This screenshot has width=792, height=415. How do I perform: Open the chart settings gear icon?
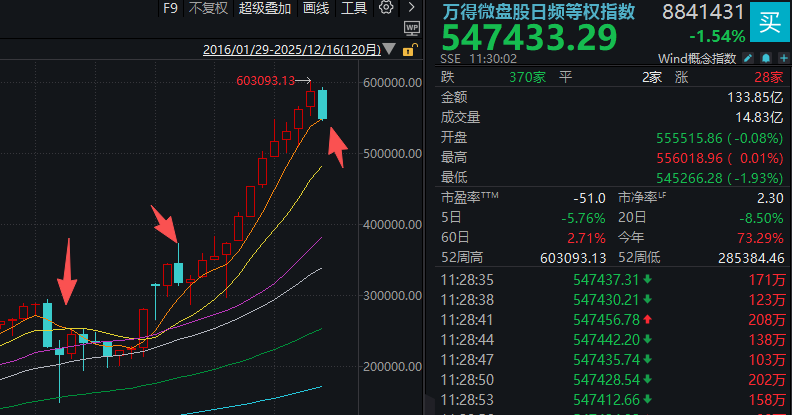point(386,9)
